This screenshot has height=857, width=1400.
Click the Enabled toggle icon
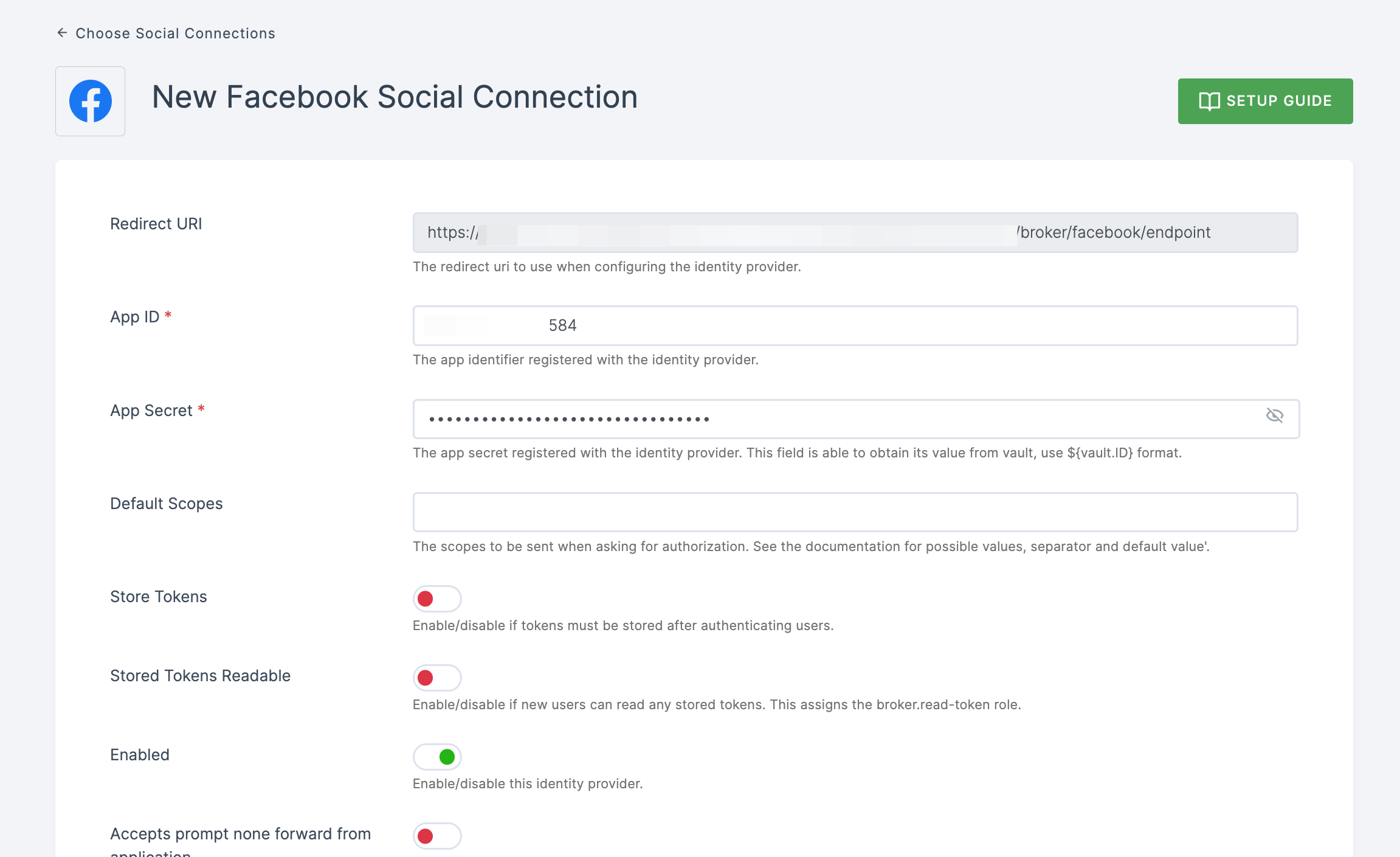click(437, 757)
